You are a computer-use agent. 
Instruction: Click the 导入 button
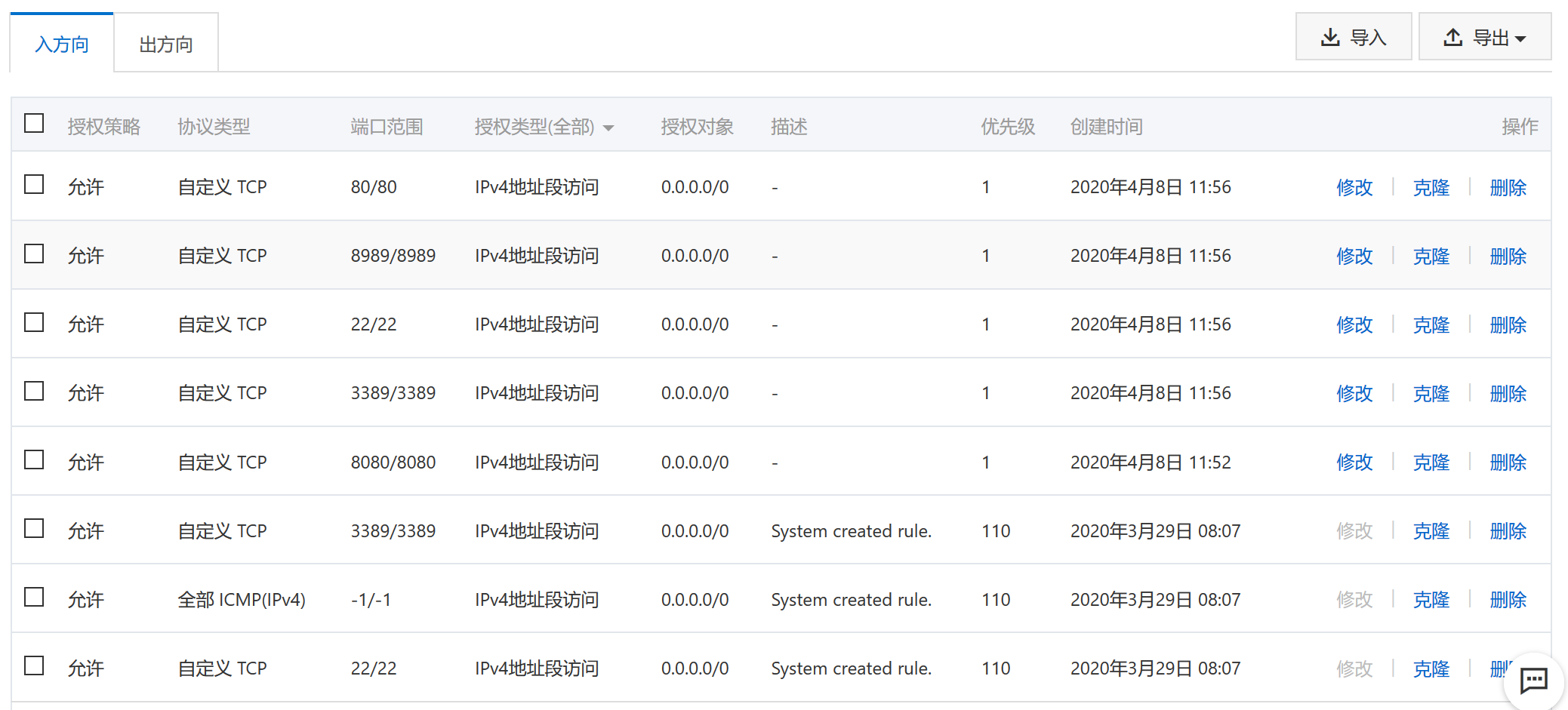[x=1354, y=37]
